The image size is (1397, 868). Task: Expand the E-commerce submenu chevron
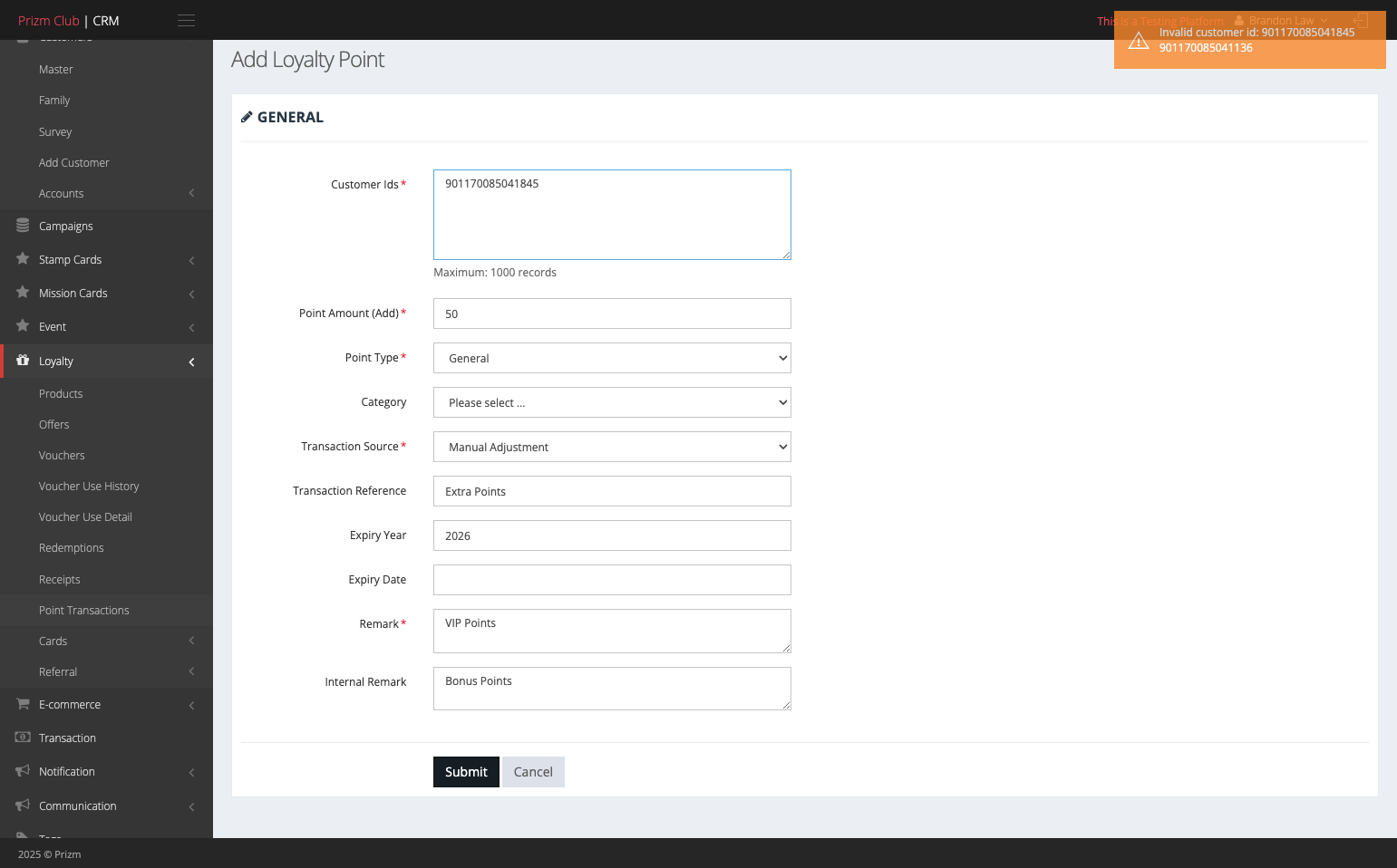point(191,705)
